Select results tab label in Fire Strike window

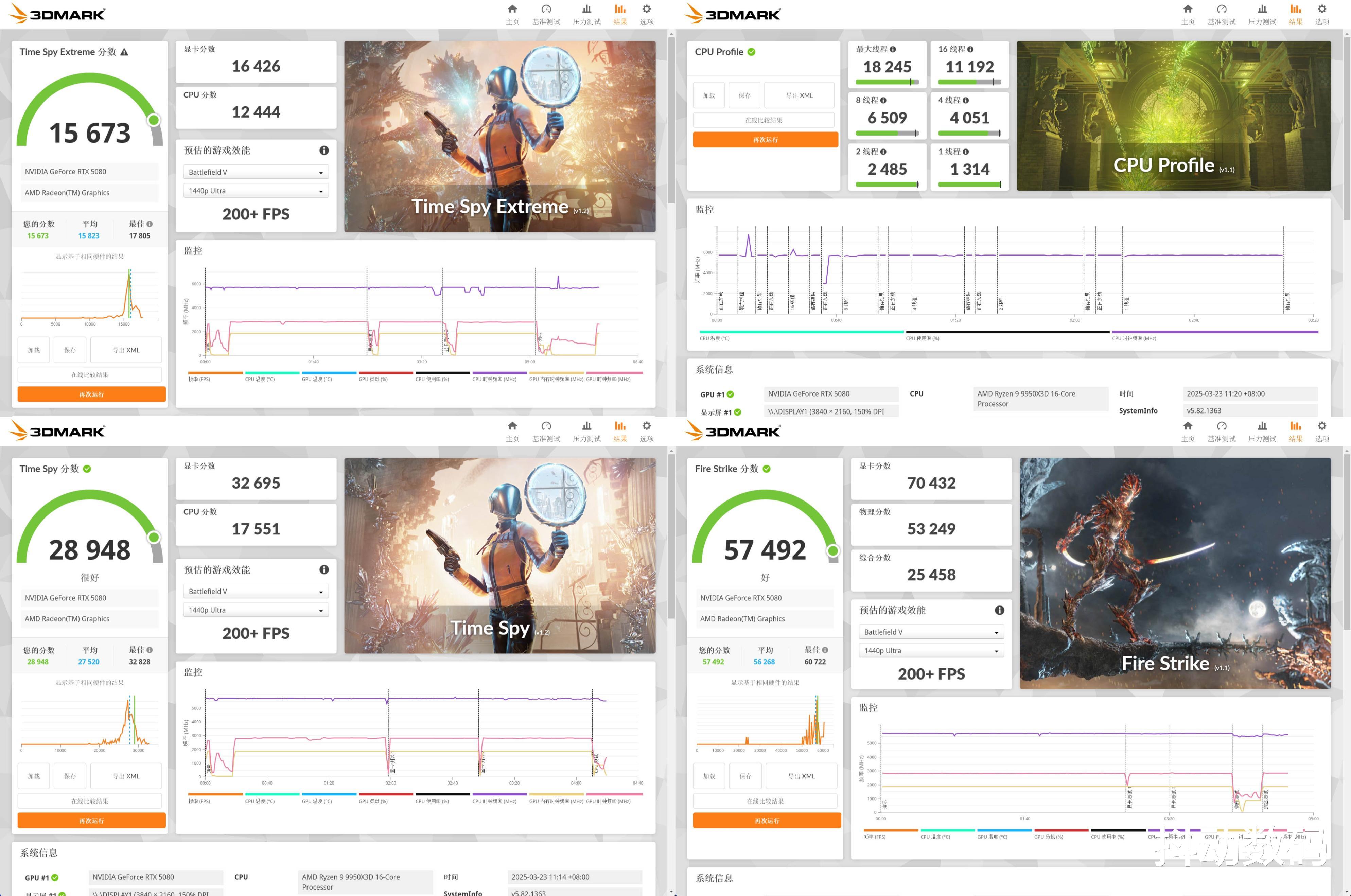coord(1295,439)
